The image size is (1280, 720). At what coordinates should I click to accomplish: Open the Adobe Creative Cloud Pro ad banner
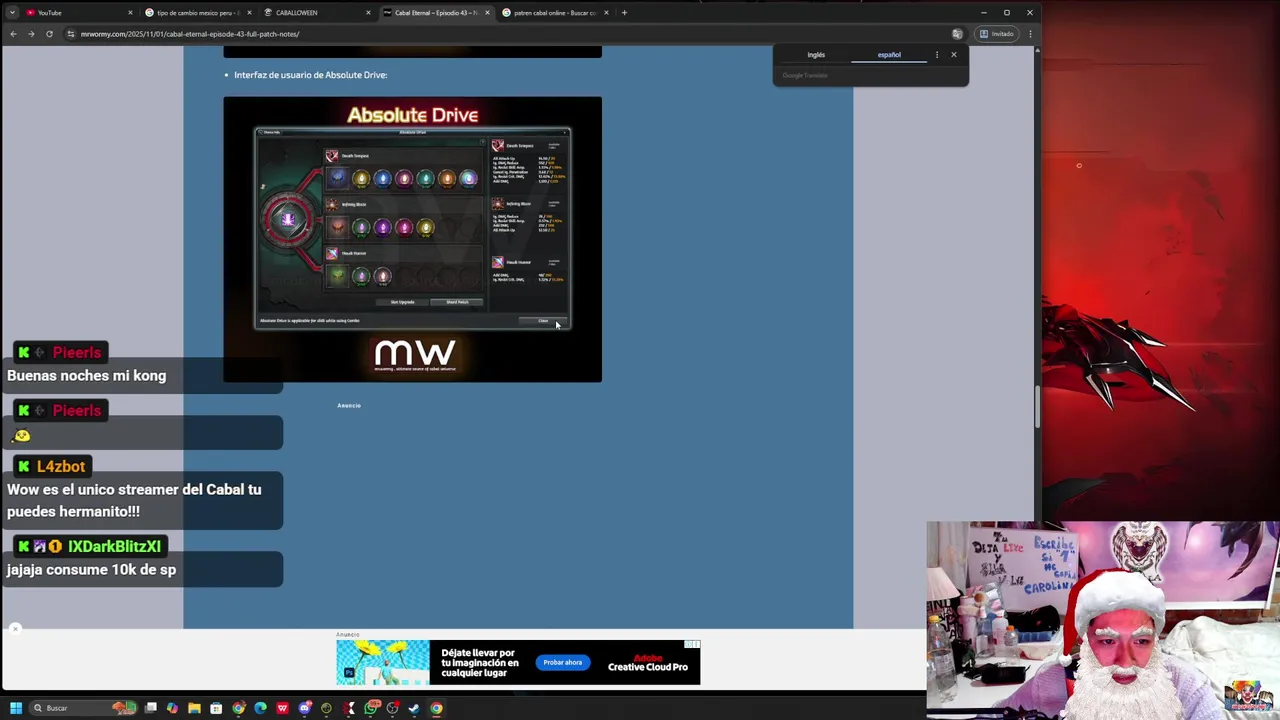point(518,662)
